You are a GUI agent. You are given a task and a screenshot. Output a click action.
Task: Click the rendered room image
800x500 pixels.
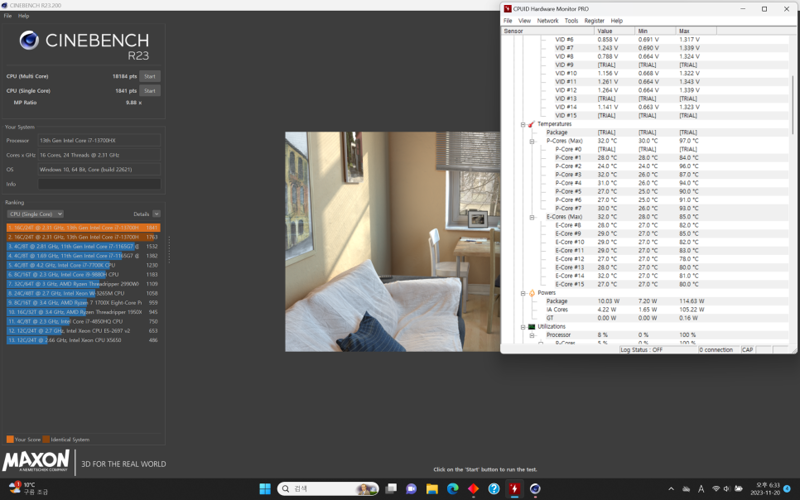pos(392,242)
